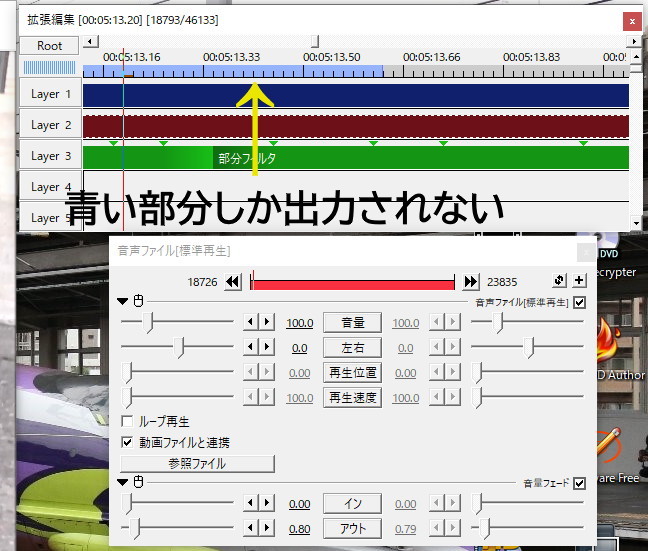Uncheck 動画ファイルと連携 checkbox
The image size is (648, 551).
click(127, 442)
